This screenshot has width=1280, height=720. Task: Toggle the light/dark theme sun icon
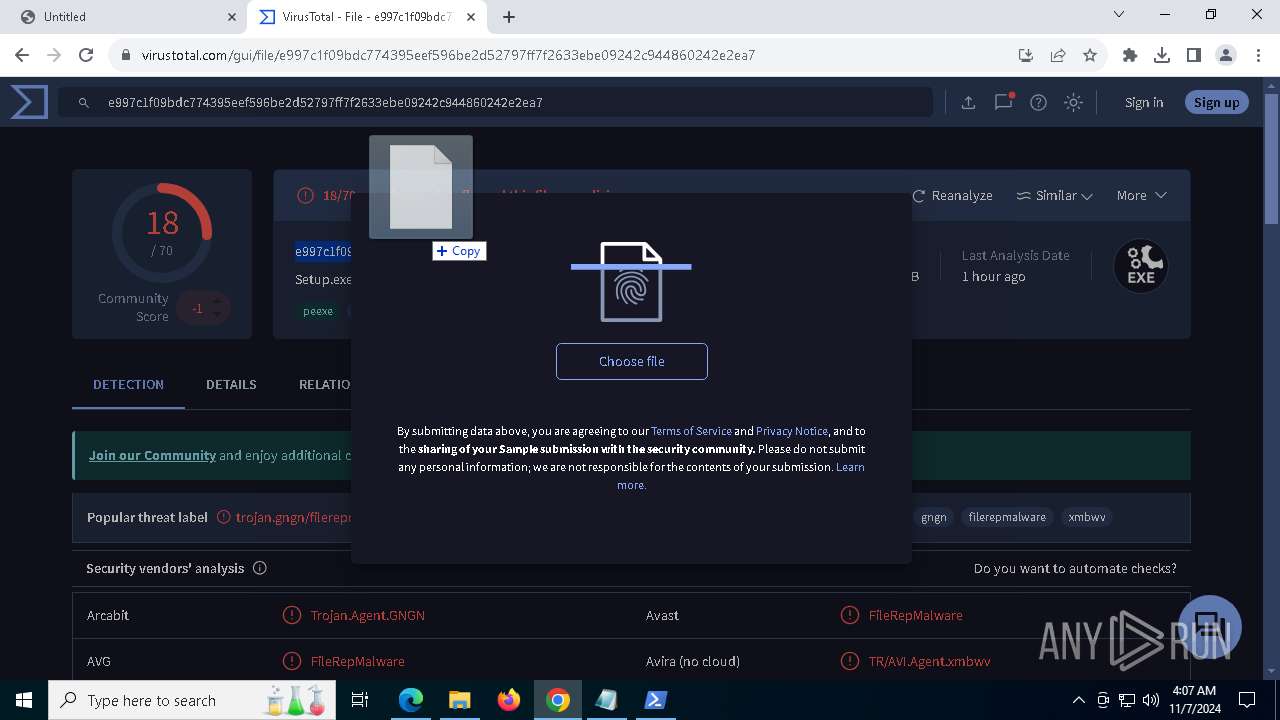click(x=1073, y=102)
